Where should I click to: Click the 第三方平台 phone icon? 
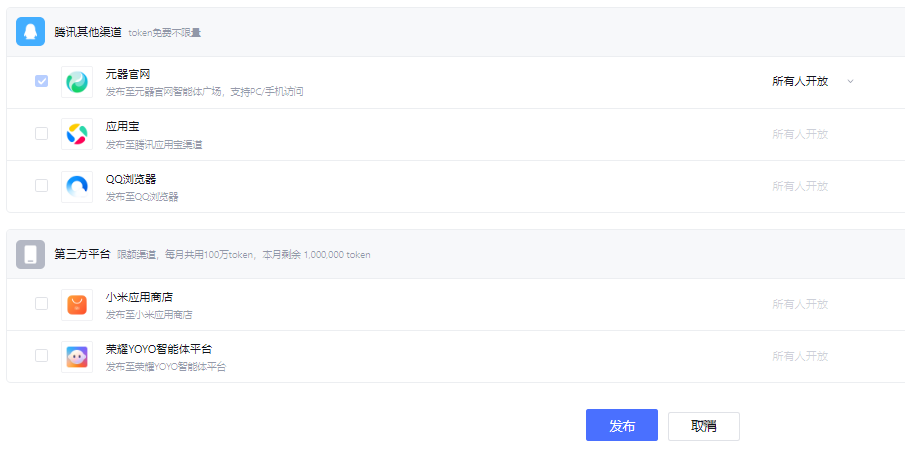pyautogui.click(x=31, y=254)
